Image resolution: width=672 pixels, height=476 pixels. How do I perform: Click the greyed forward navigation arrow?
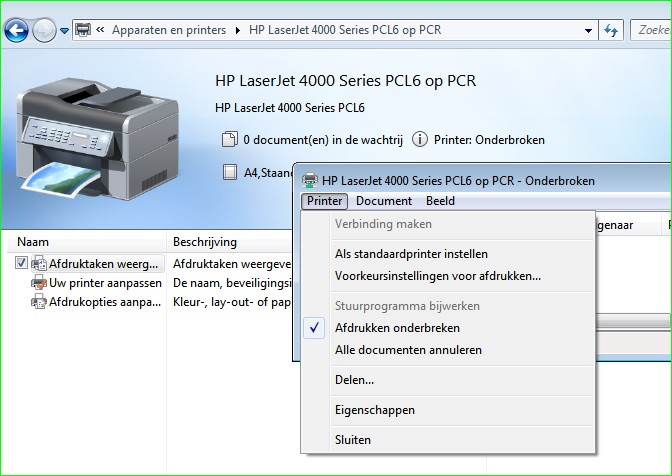click(x=44, y=30)
